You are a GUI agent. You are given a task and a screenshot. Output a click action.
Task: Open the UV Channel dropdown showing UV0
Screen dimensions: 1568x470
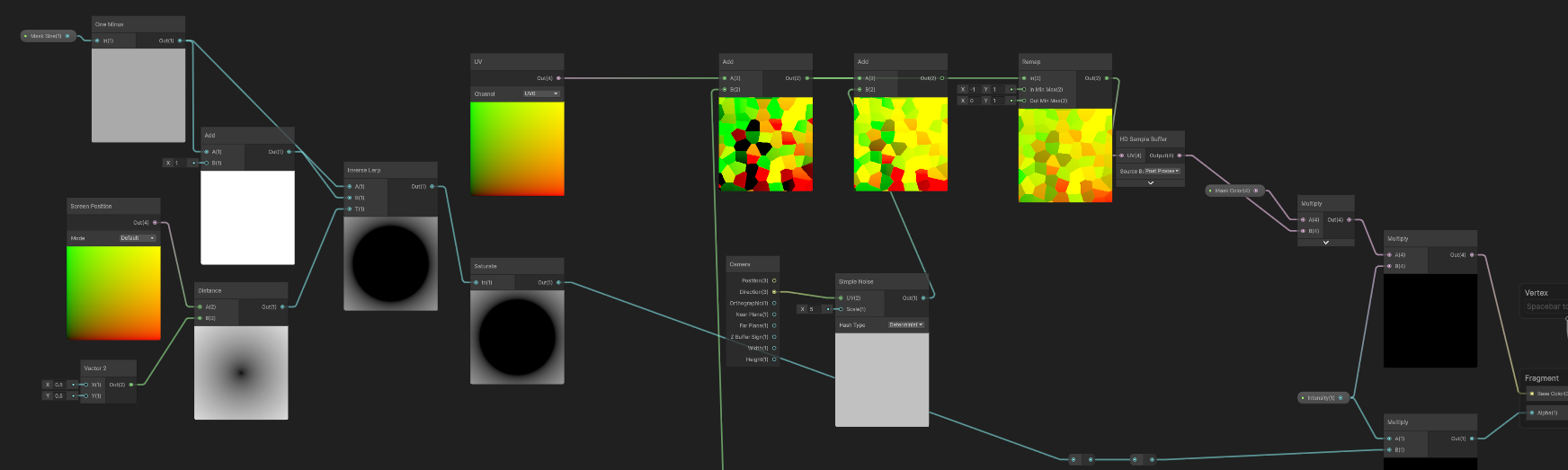pyautogui.click(x=541, y=93)
